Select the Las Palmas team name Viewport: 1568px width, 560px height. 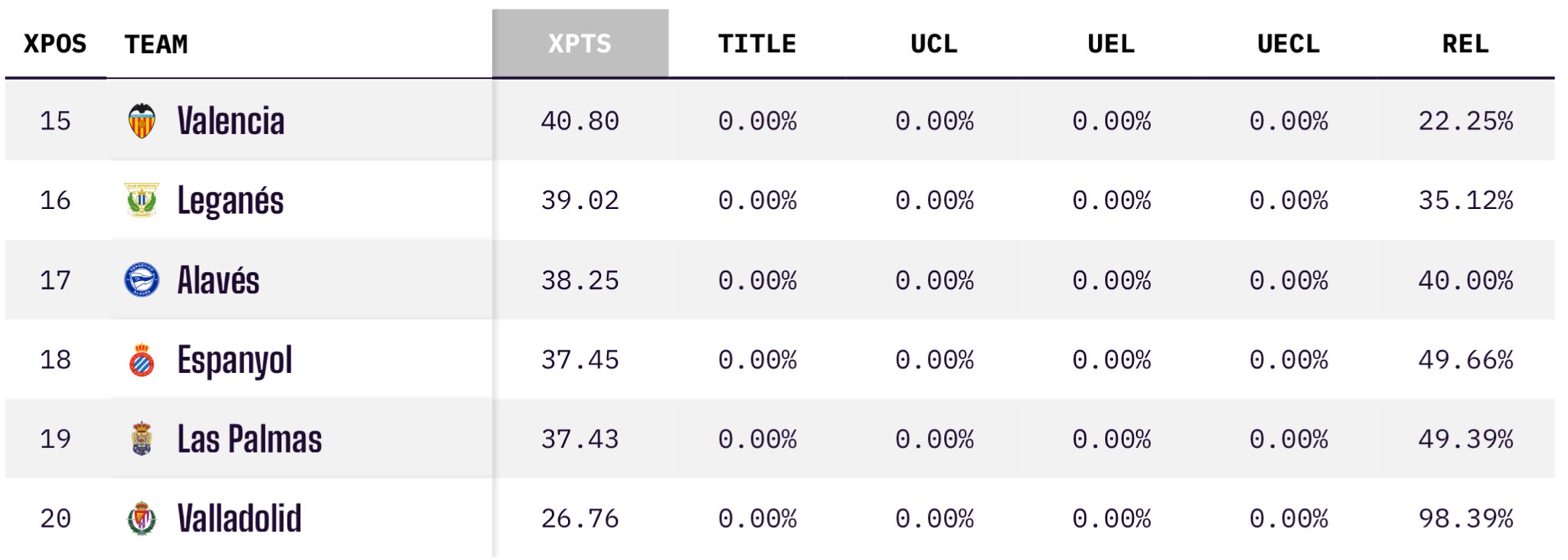coord(249,439)
